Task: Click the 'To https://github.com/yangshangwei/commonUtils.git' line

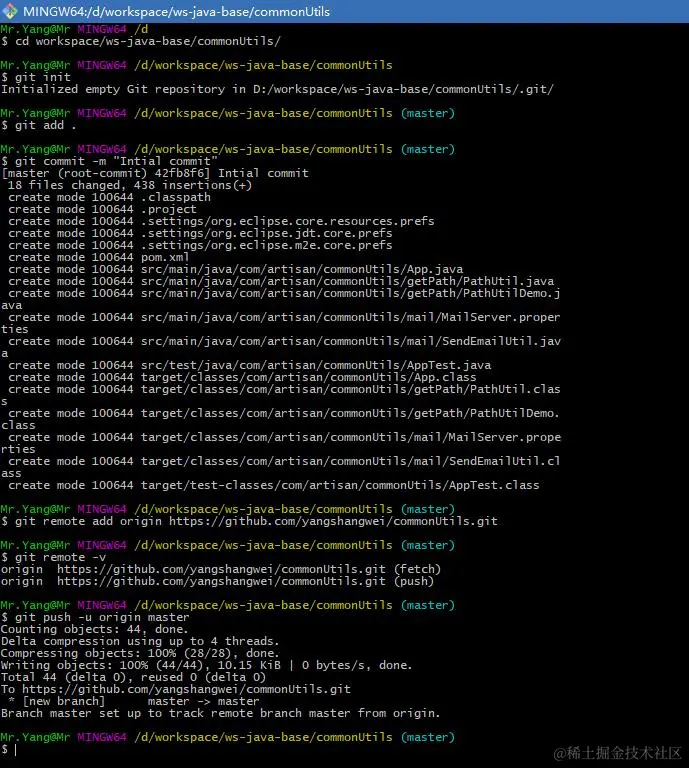Action: [176, 689]
